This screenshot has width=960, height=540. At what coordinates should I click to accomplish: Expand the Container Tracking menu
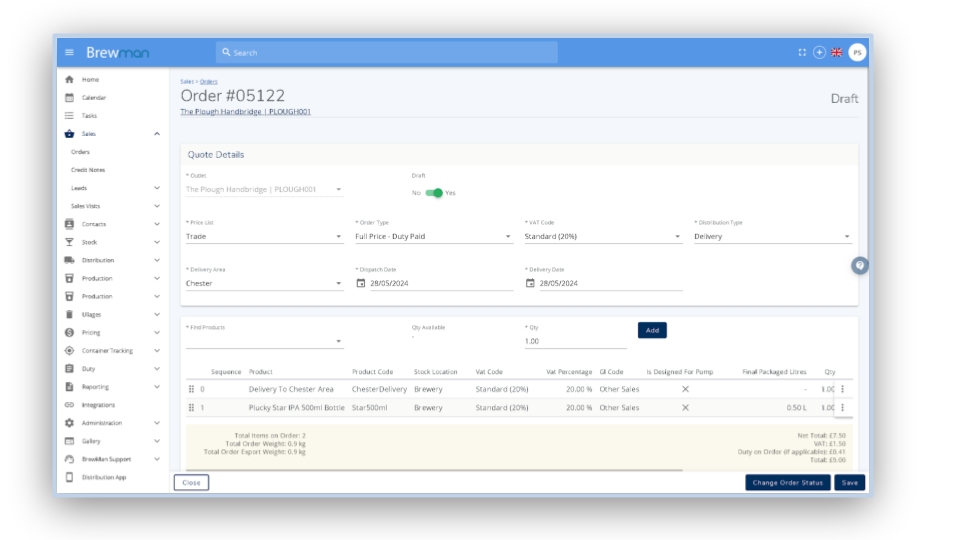coord(157,351)
